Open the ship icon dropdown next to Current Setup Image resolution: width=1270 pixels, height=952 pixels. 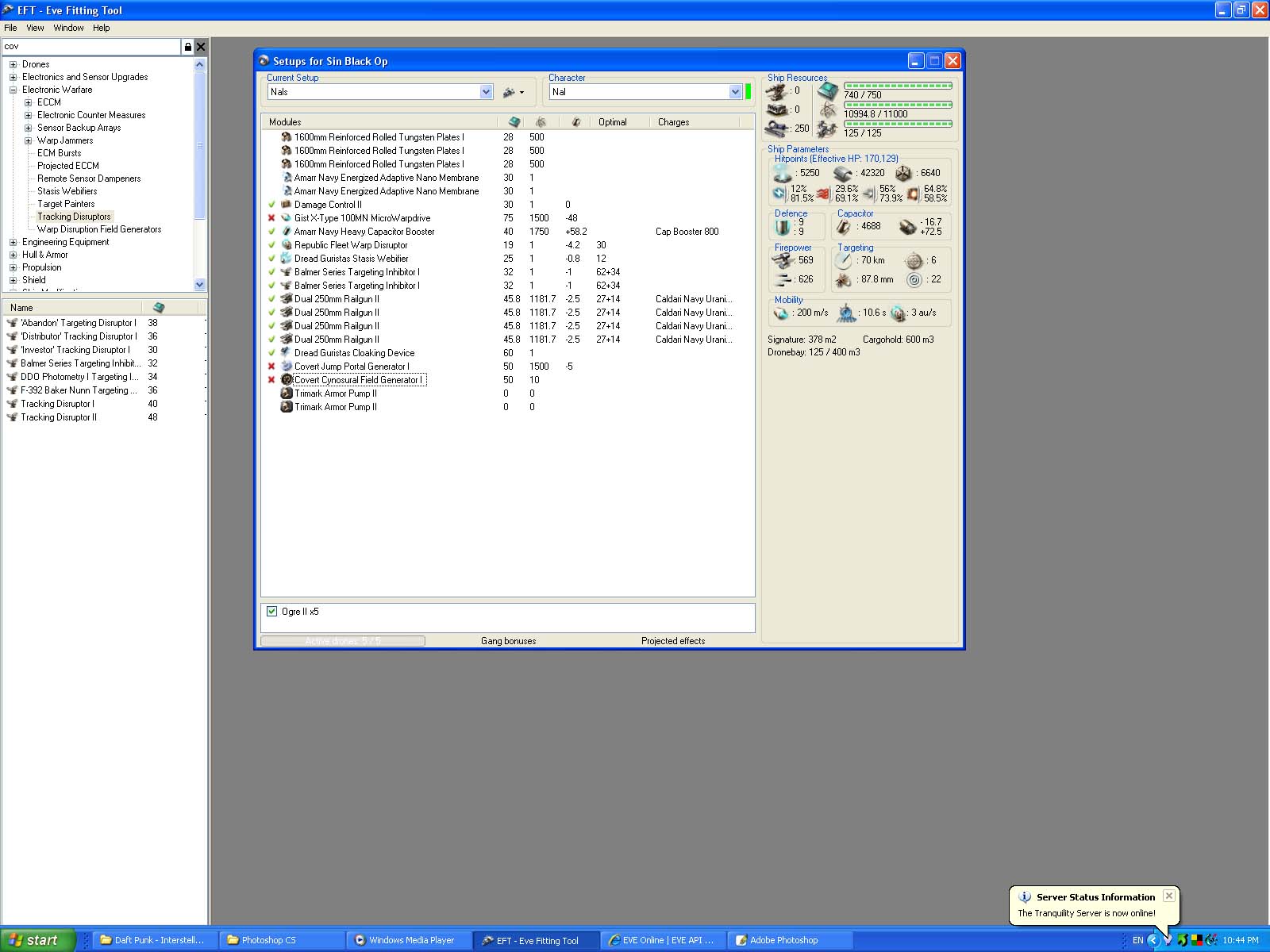pyautogui.click(x=514, y=92)
